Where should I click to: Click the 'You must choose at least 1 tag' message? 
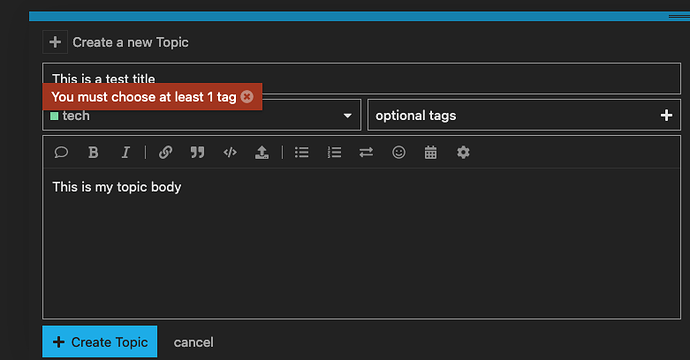tap(143, 97)
